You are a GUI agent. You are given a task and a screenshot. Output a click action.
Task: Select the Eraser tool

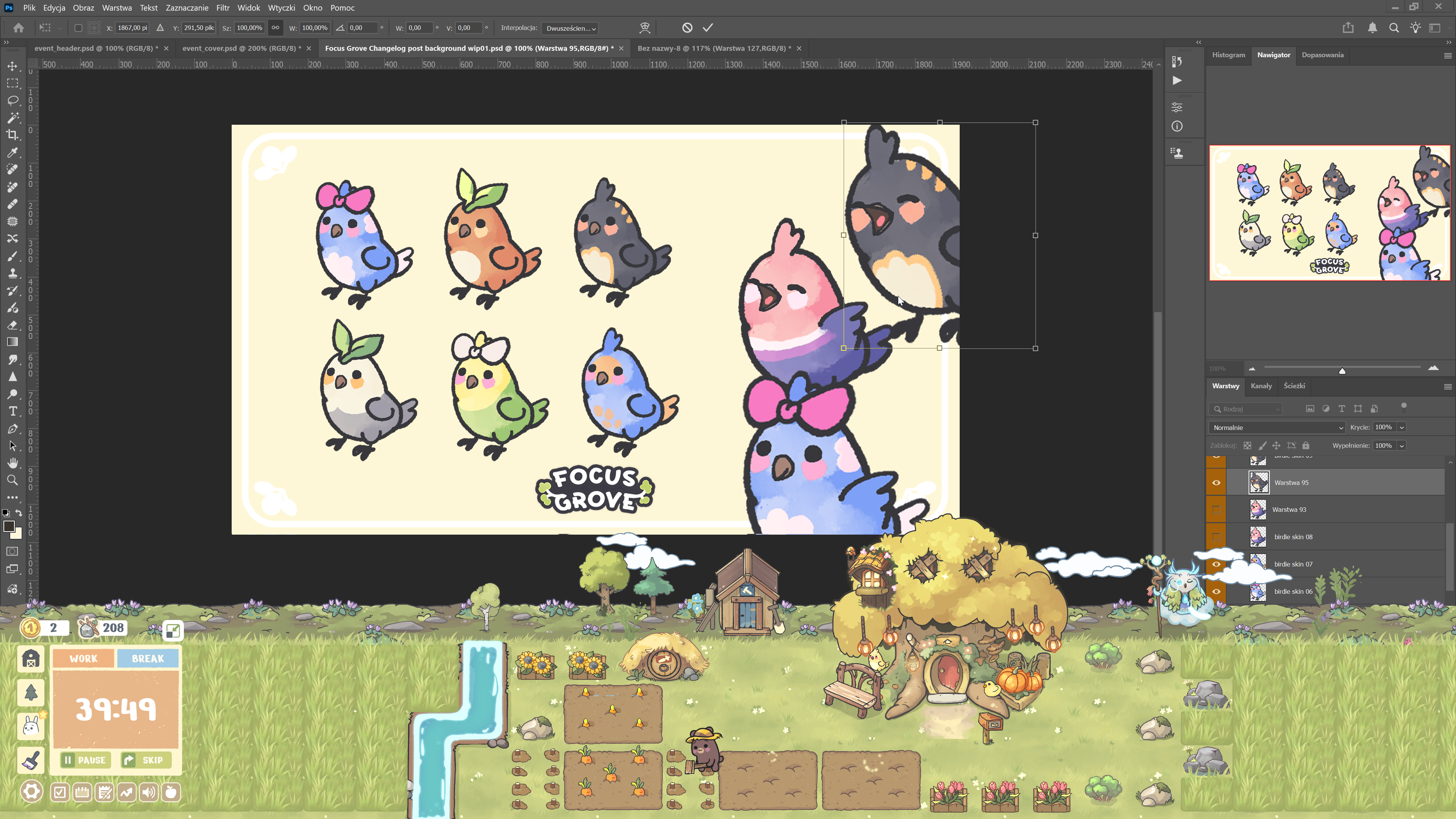pos(13,325)
